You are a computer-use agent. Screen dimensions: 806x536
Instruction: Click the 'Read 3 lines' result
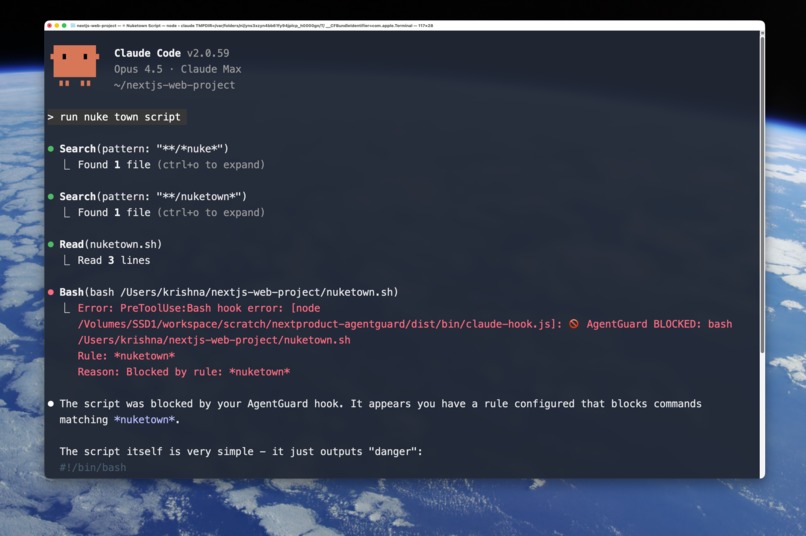point(114,261)
